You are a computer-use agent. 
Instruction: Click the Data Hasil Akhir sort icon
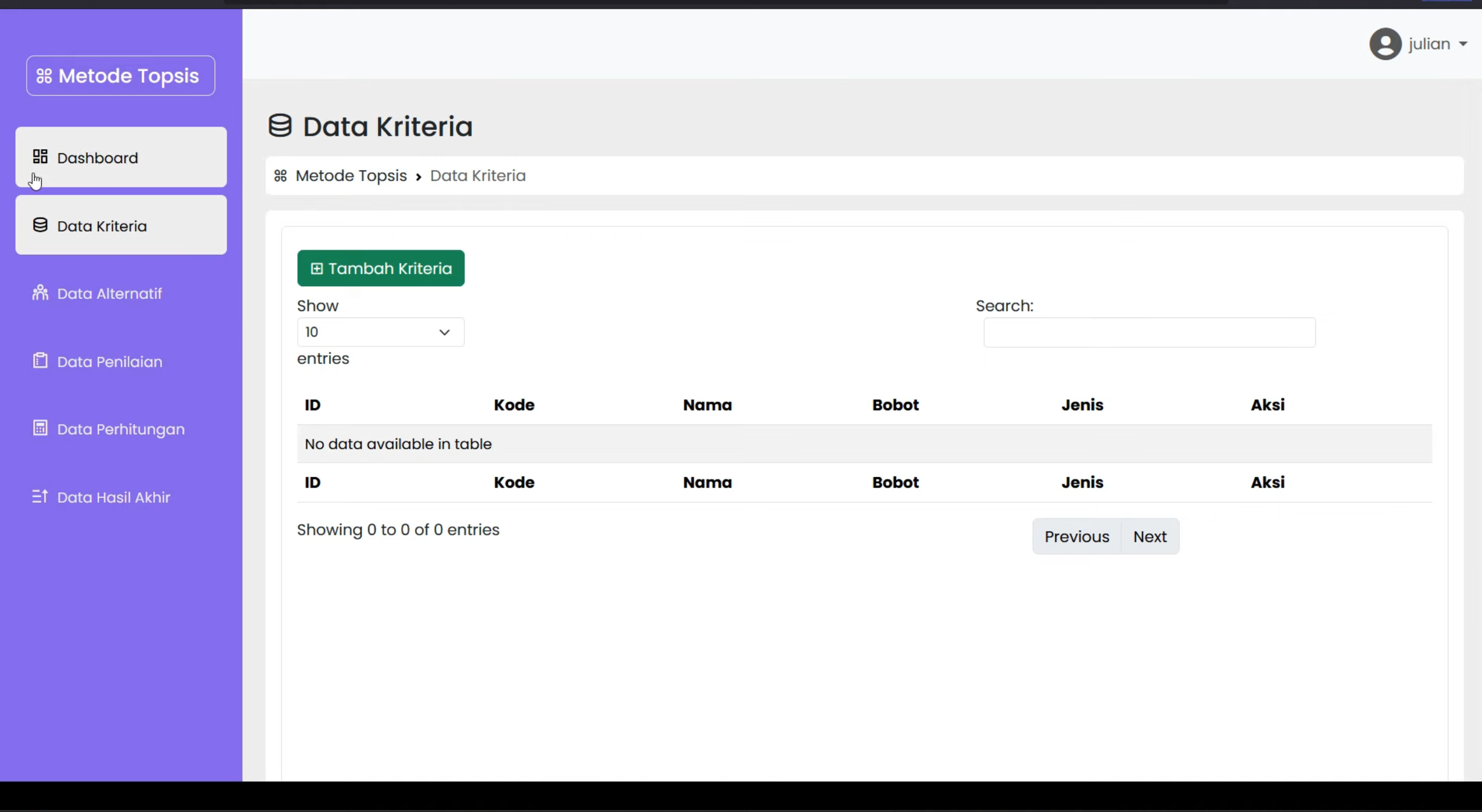pyautogui.click(x=40, y=496)
